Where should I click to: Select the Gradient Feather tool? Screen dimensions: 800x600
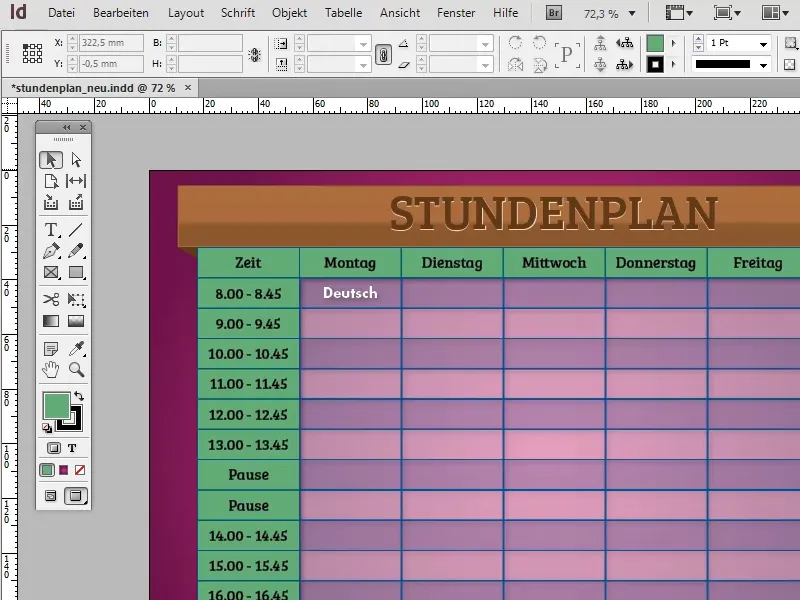[76, 321]
